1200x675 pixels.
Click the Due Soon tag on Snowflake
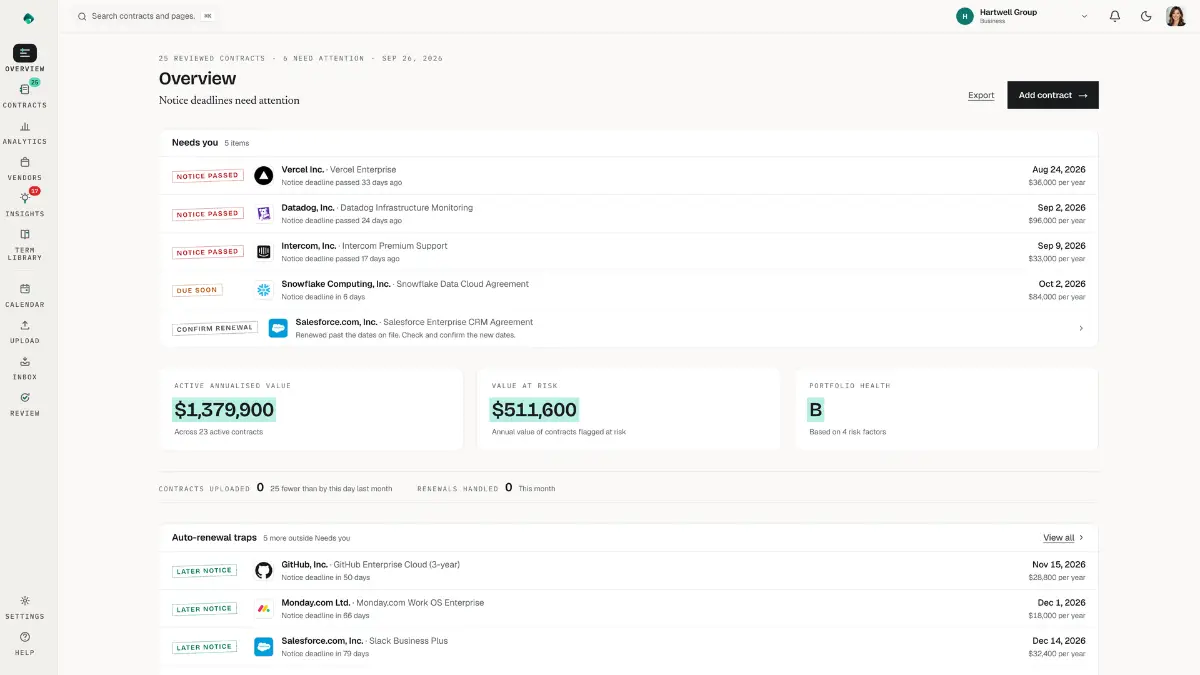click(197, 290)
